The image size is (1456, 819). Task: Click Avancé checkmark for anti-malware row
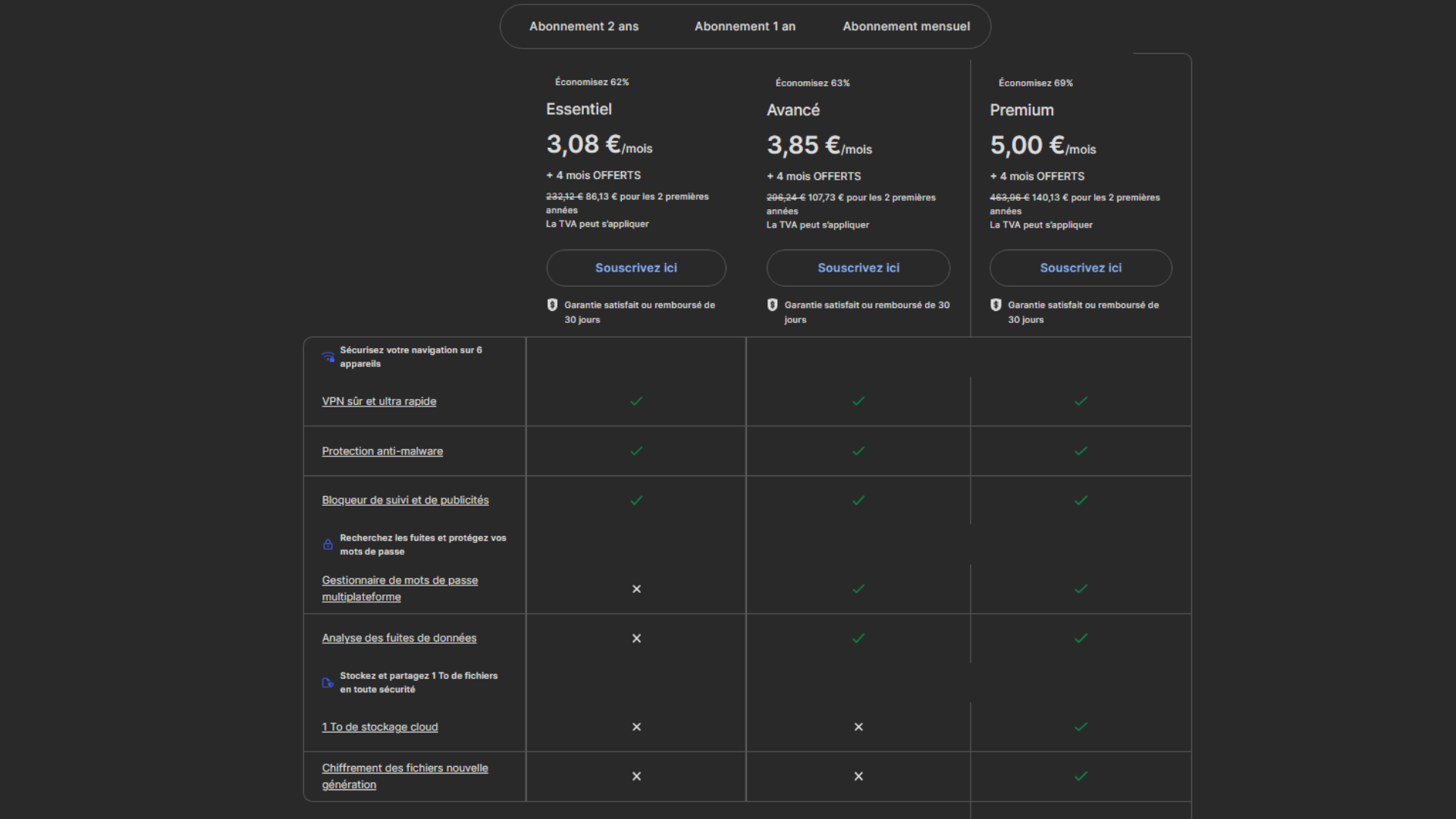(858, 451)
